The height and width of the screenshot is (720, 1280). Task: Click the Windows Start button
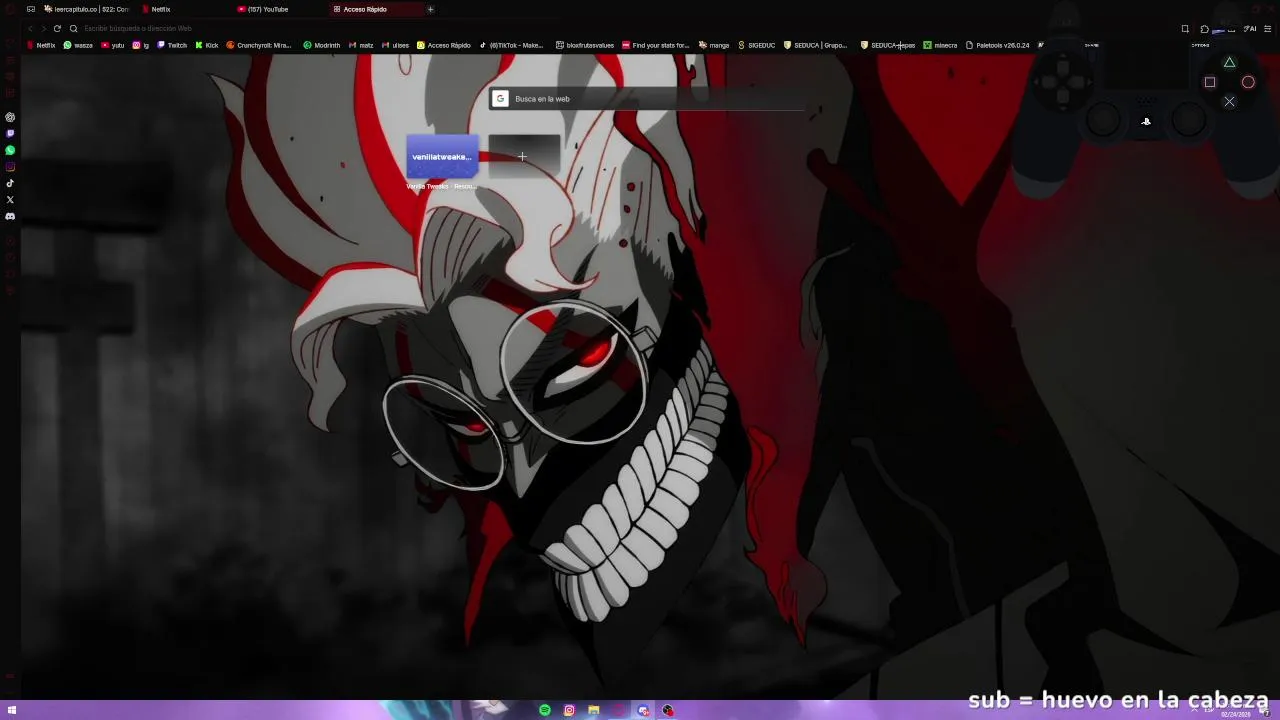12,710
